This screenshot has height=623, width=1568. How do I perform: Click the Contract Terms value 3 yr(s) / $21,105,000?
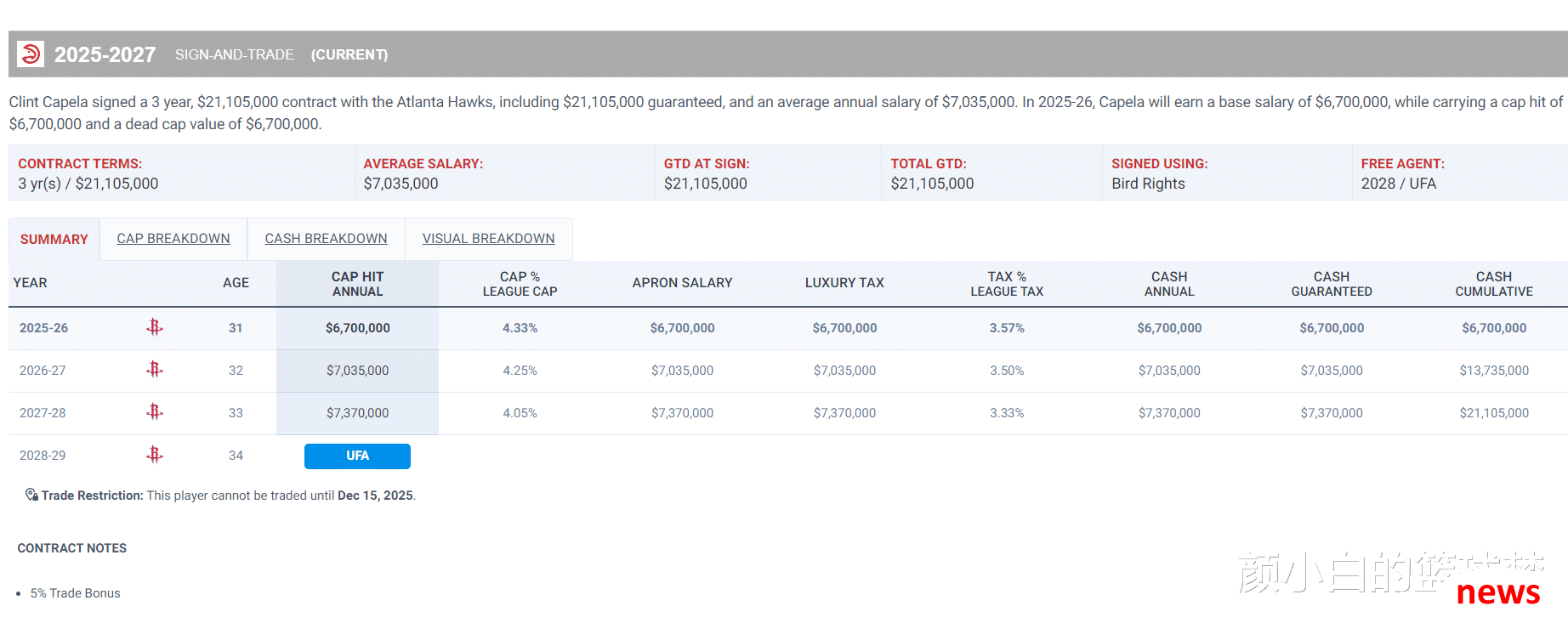[x=88, y=184]
